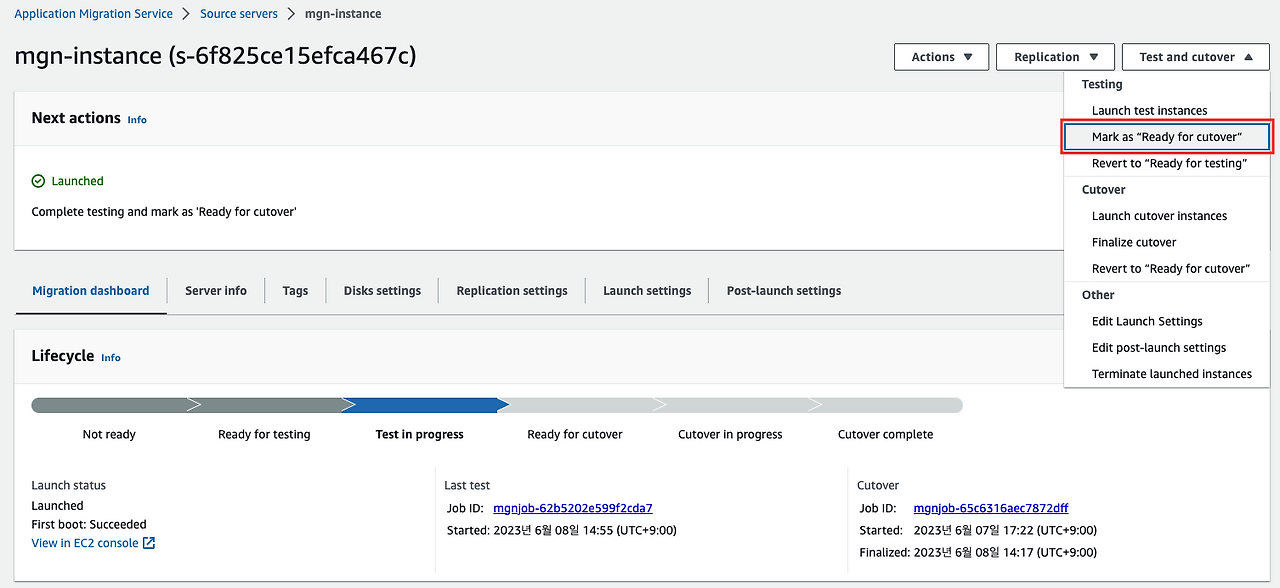Image resolution: width=1280 pixels, height=588 pixels.
Task: Click the Cutover complete lifecycle segment
Action: click(x=886, y=405)
